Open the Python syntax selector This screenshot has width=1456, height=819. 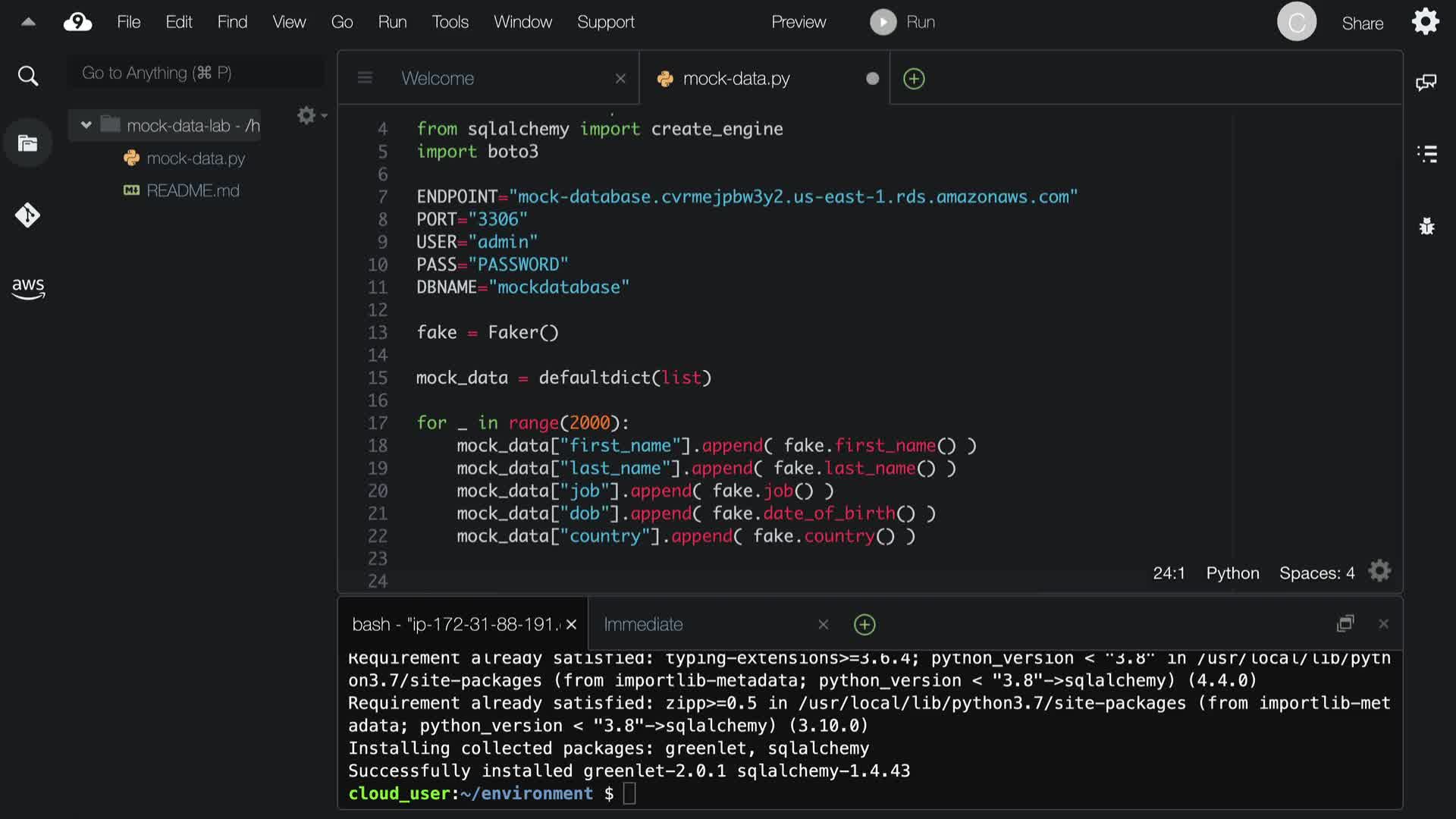coord(1232,573)
